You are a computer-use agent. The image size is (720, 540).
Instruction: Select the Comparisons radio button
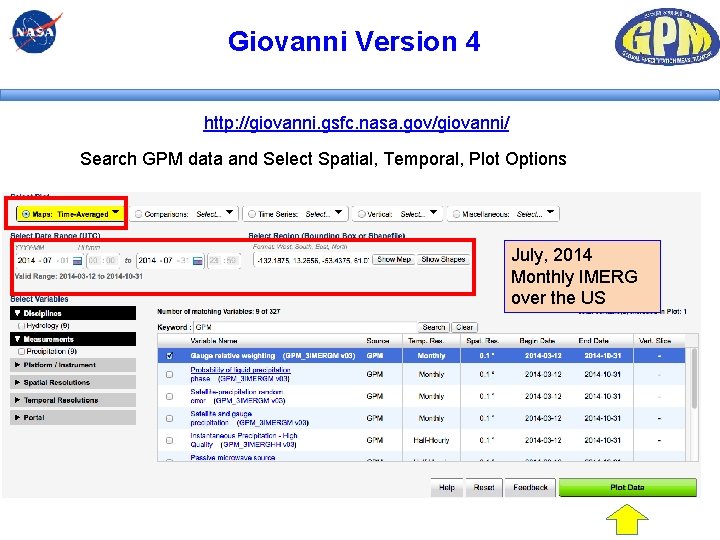click(138, 214)
